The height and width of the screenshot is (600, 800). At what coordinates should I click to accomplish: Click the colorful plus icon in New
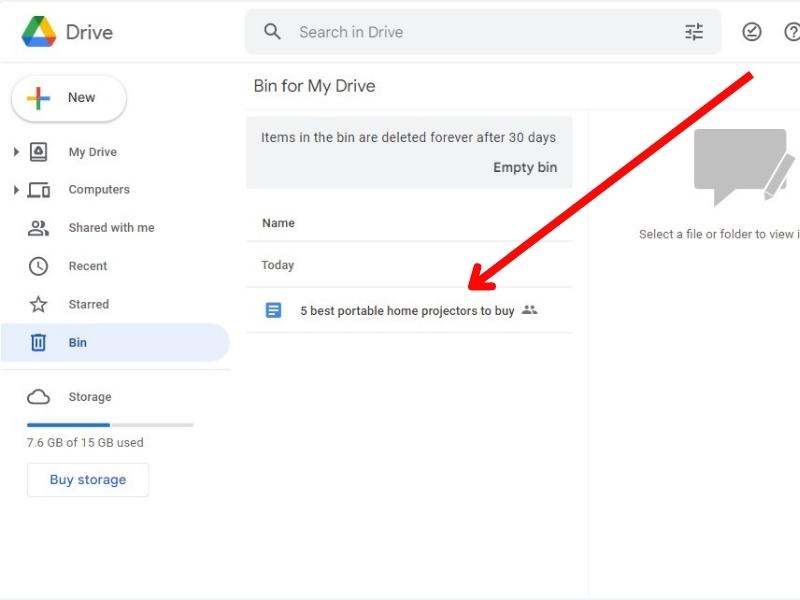coord(39,98)
